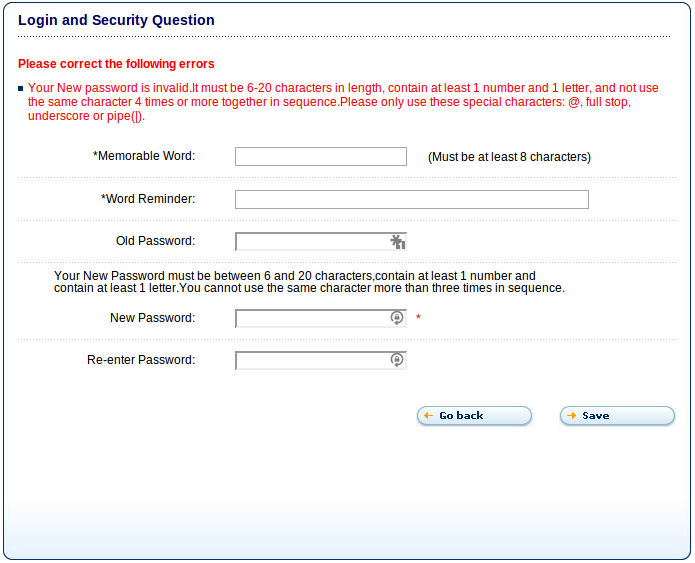Click the lock generator icon in New Password field

[x=397, y=318]
